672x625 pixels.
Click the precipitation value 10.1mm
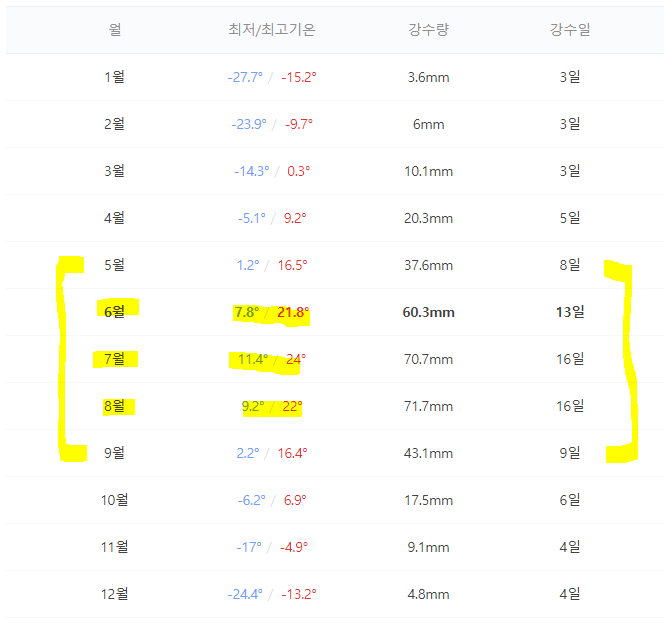click(x=429, y=171)
